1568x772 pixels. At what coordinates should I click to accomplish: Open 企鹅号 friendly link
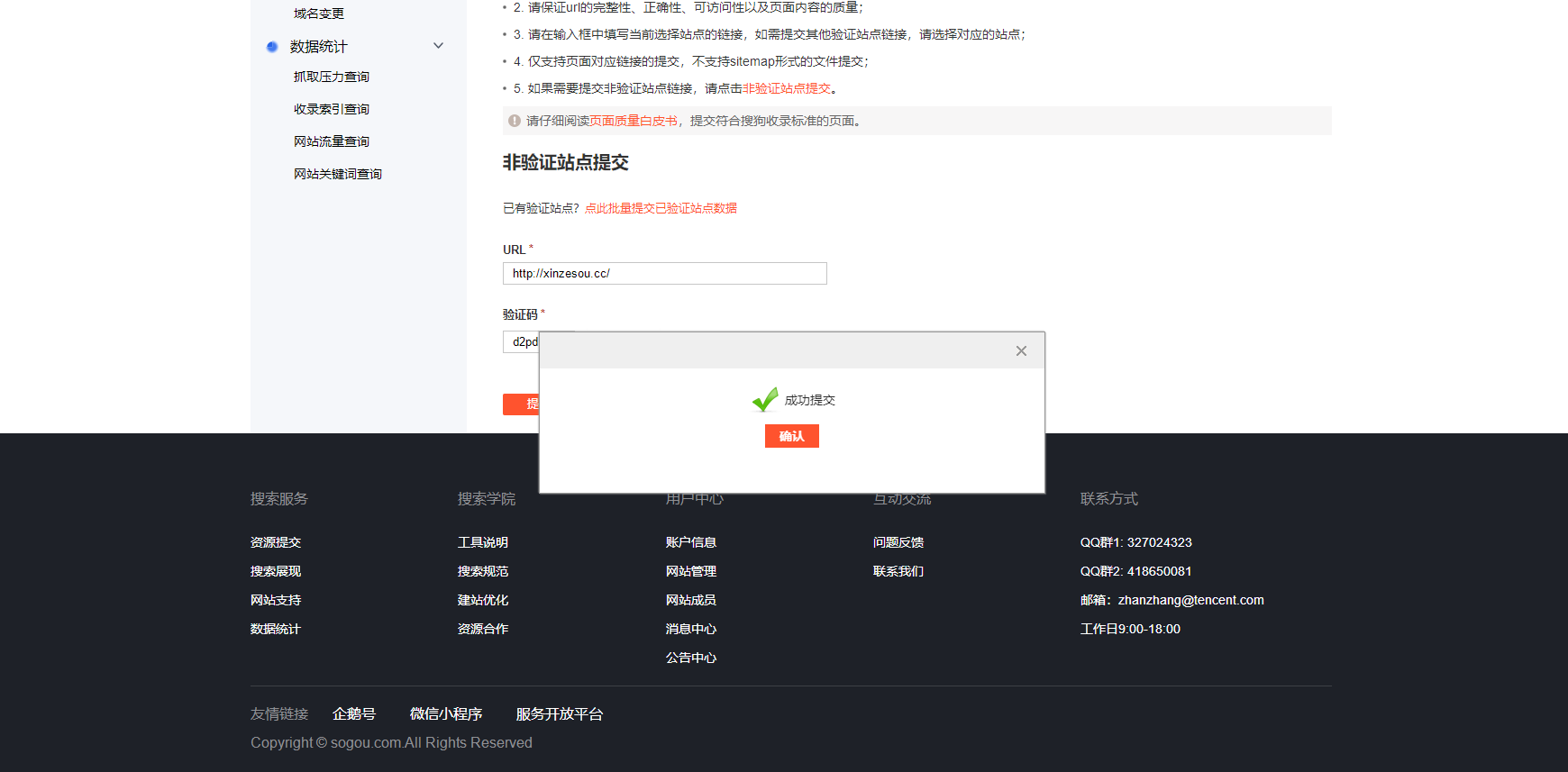tap(354, 713)
